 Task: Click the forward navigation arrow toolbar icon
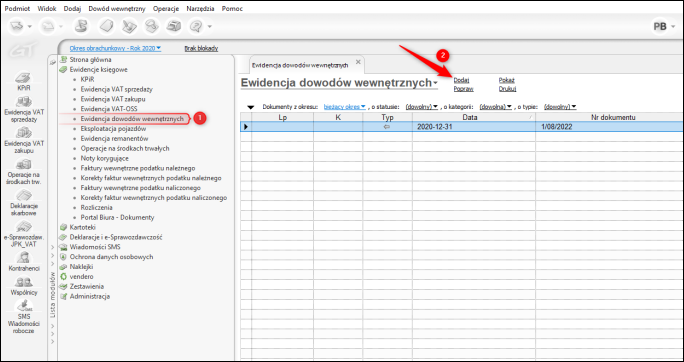[x=47, y=27]
